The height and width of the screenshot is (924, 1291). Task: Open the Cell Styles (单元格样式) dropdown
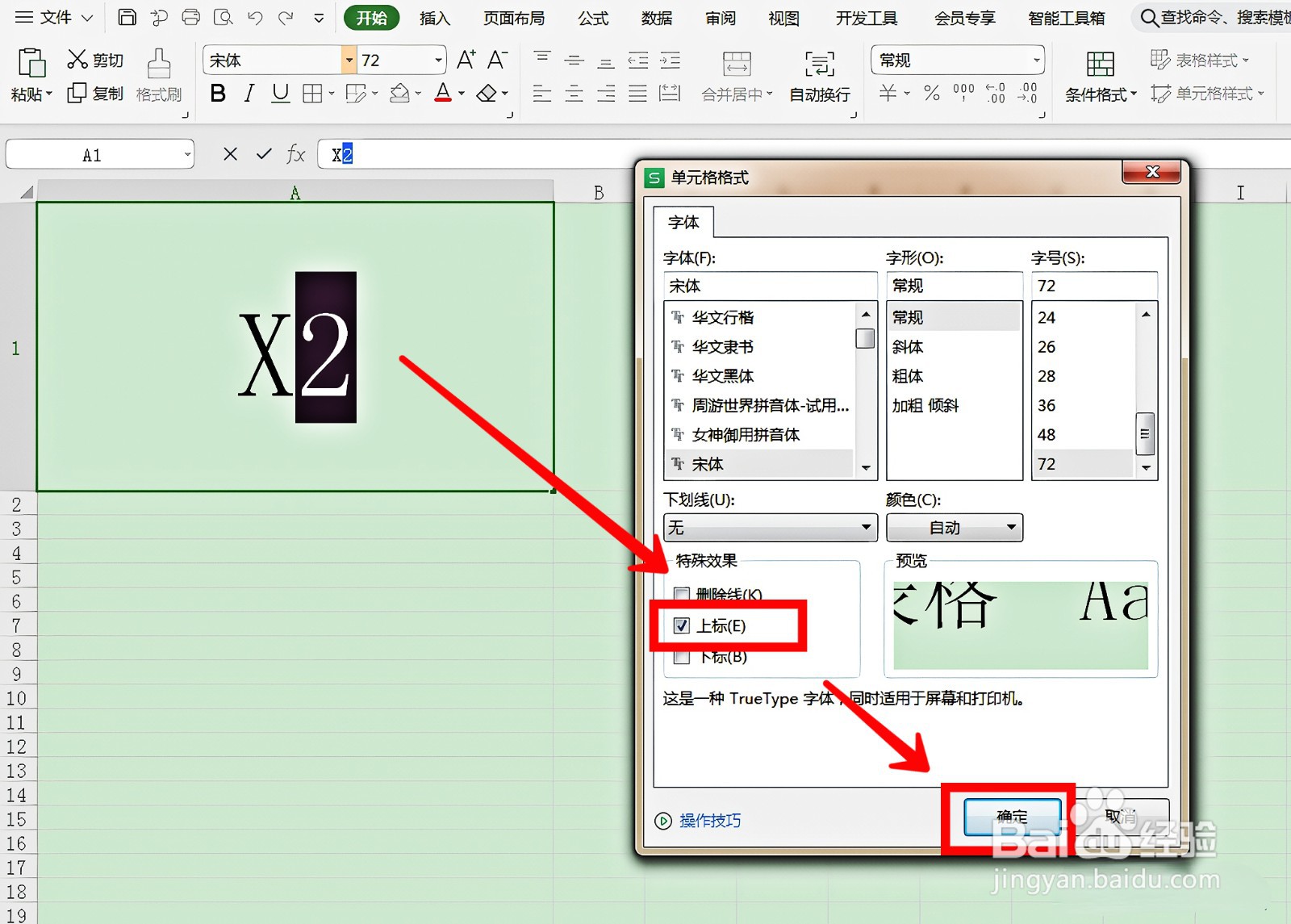tap(1207, 94)
